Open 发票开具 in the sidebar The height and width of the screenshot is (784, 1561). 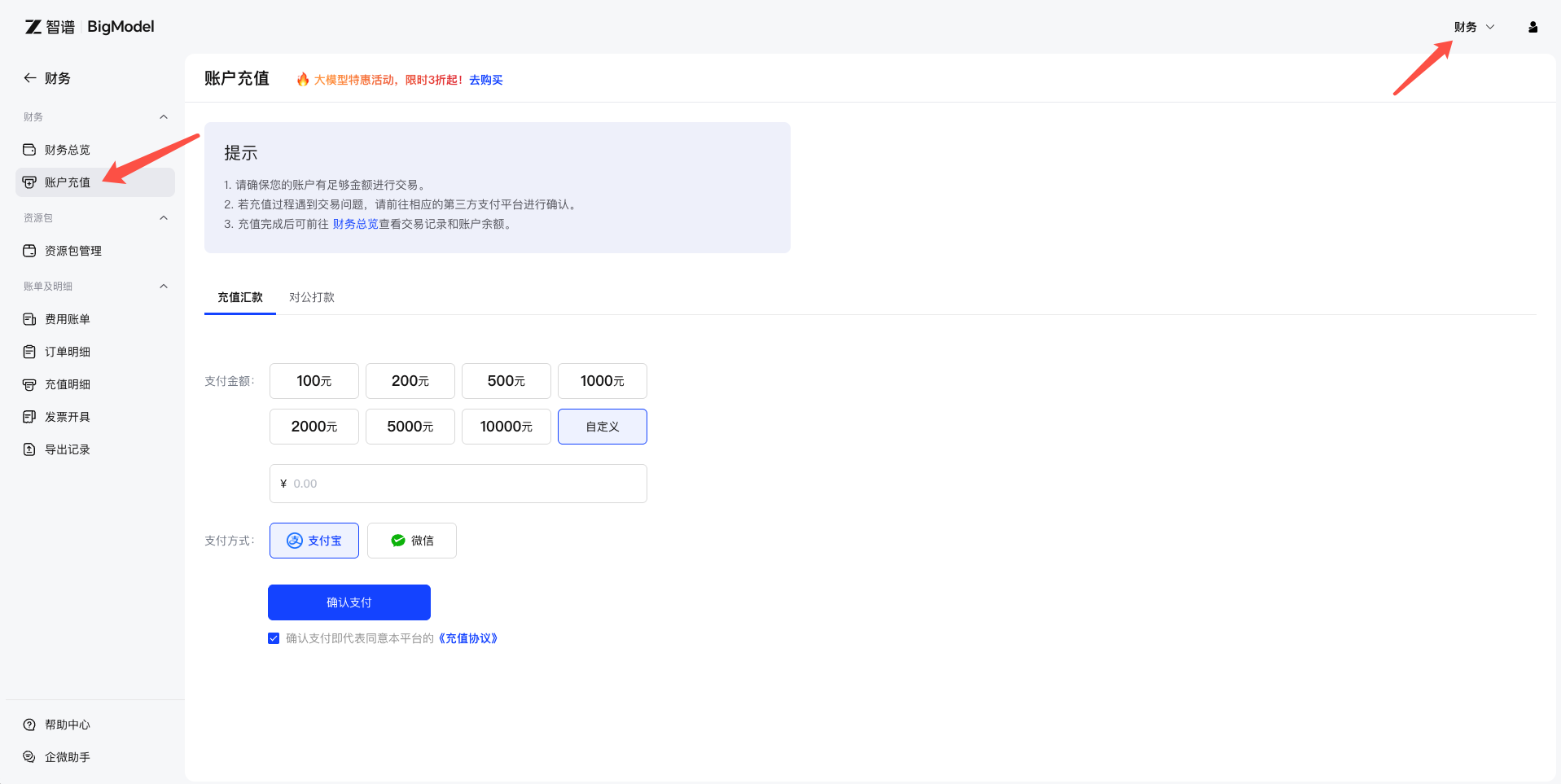(x=95, y=417)
